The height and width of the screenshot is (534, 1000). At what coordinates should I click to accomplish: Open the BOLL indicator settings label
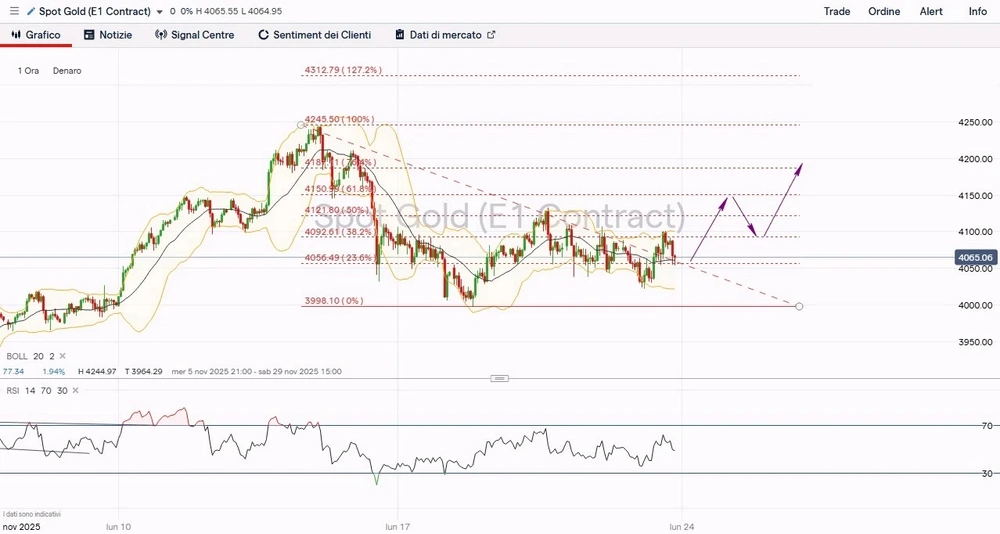(17, 356)
